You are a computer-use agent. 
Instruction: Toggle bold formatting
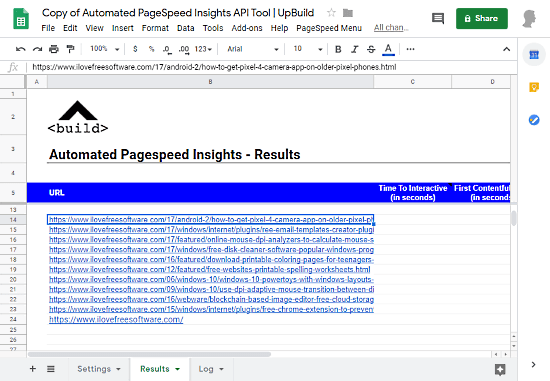(338, 49)
